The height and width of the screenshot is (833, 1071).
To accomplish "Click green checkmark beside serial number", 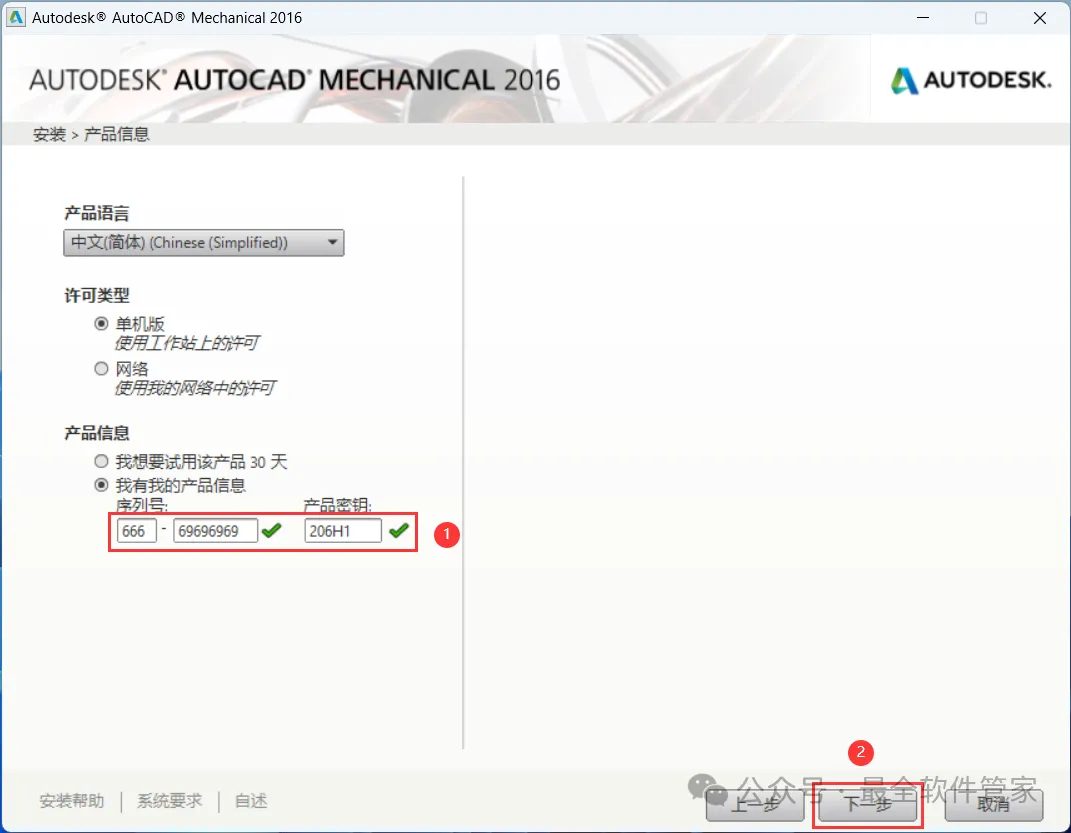I will click(271, 531).
